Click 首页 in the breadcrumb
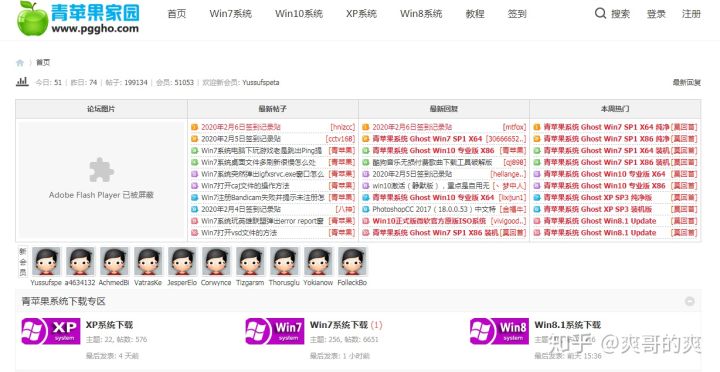This screenshot has width=720, height=372. click(43, 62)
